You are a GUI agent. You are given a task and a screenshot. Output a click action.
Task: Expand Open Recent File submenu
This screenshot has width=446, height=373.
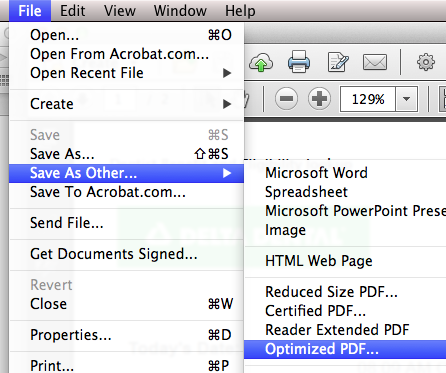pos(127,73)
